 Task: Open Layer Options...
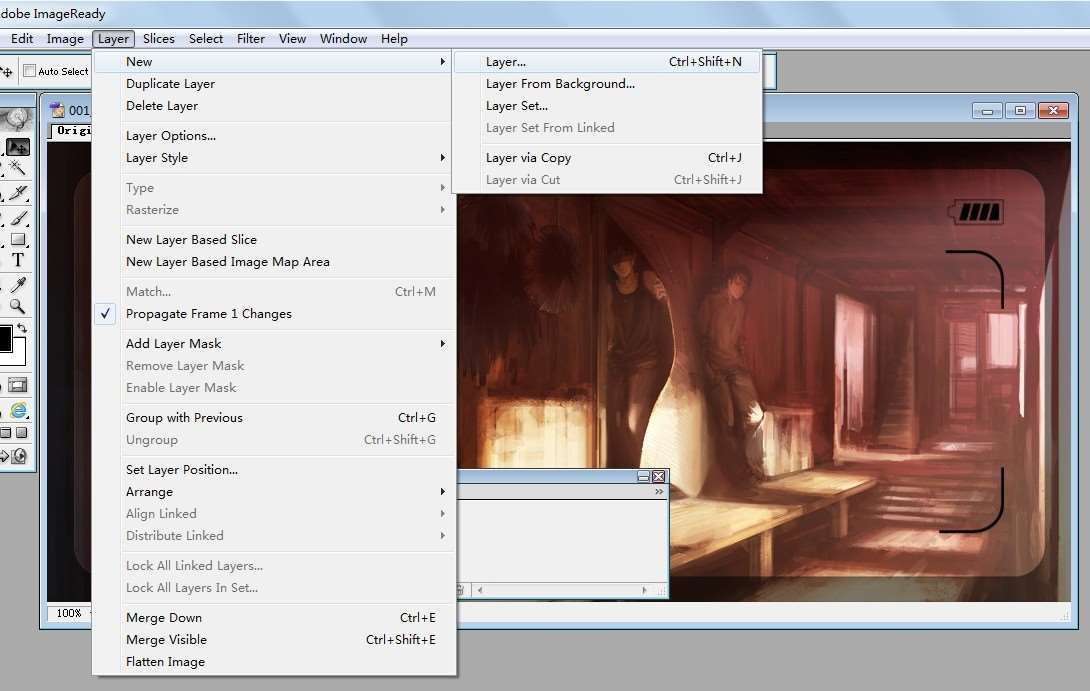point(274,136)
